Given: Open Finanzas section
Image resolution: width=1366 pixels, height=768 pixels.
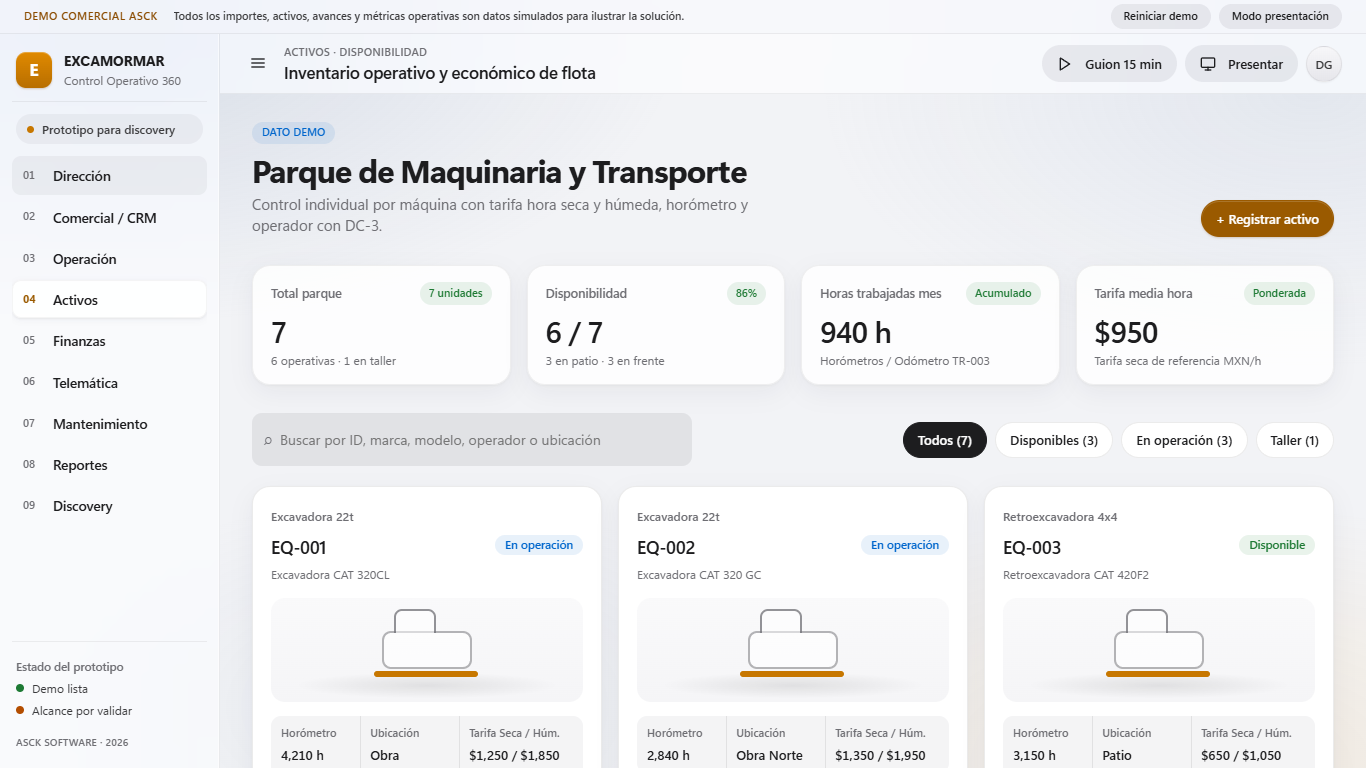Looking at the screenshot, I should pyautogui.click(x=110, y=341).
